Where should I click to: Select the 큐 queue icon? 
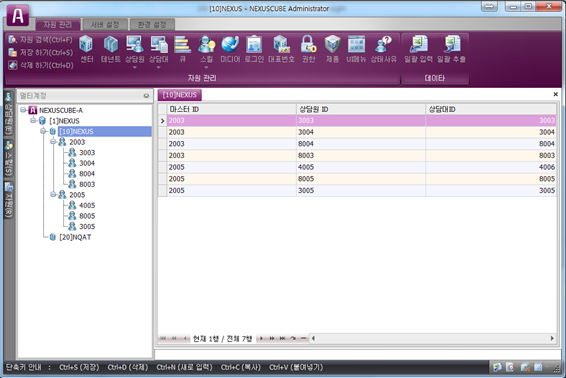pyautogui.click(x=183, y=49)
